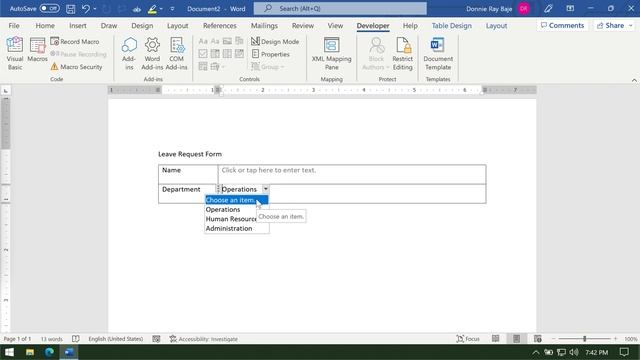Viewport: 640px width, 360px height.
Task: Open the Windows Start menu
Action: coord(9,352)
